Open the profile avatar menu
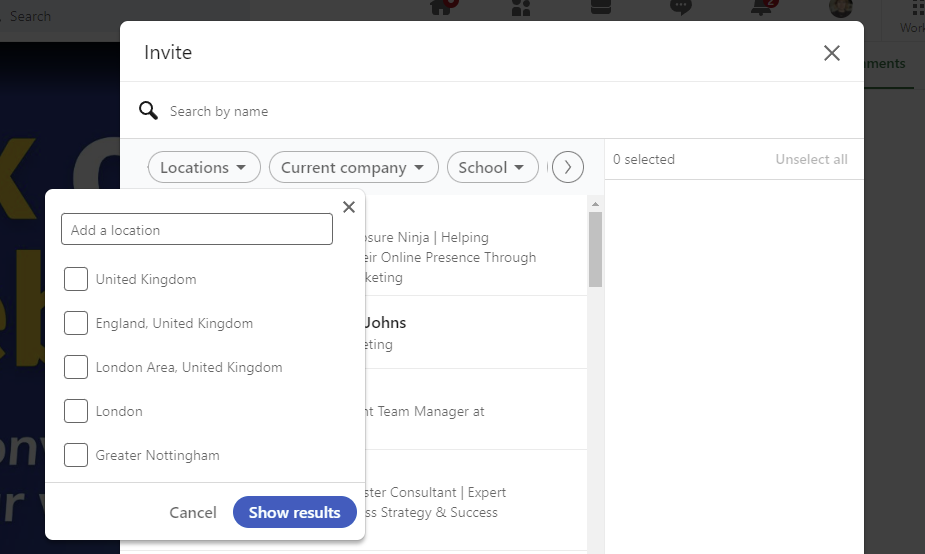The width and height of the screenshot is (925, 554). coord(841,8)
